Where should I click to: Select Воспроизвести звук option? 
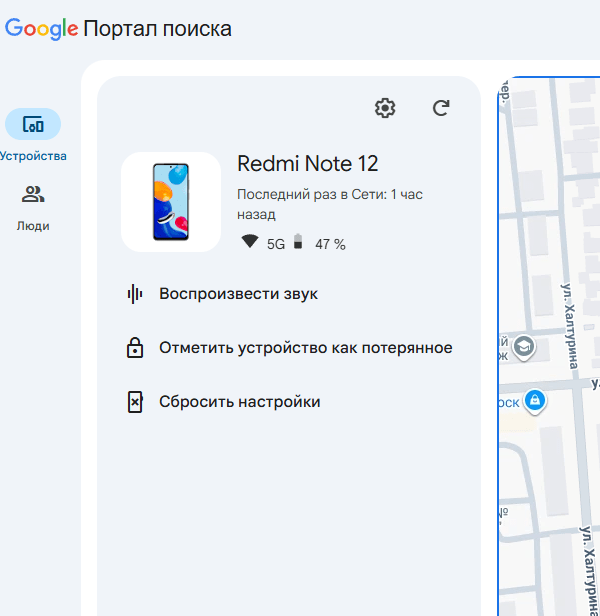(239, 294)
